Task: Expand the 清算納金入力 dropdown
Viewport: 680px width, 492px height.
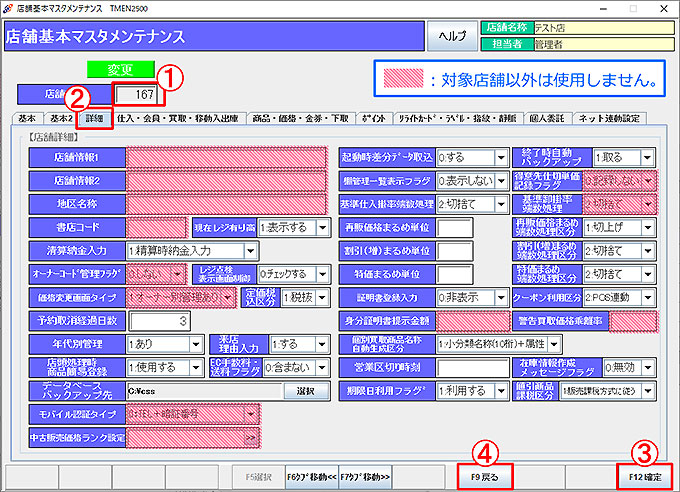Action: [250, 251]
